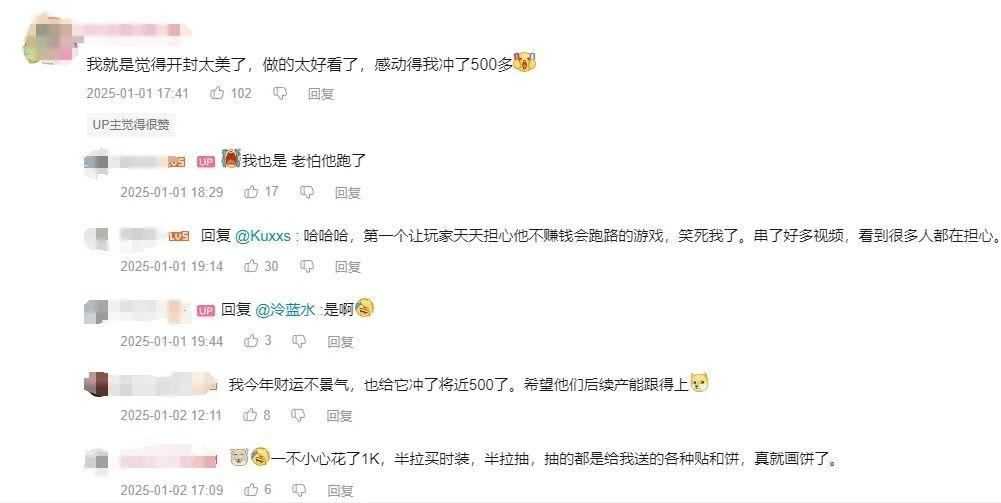1001x503 pixels.
Task: Open the @泠蓝水 mention link
Action: pos(285,310)
